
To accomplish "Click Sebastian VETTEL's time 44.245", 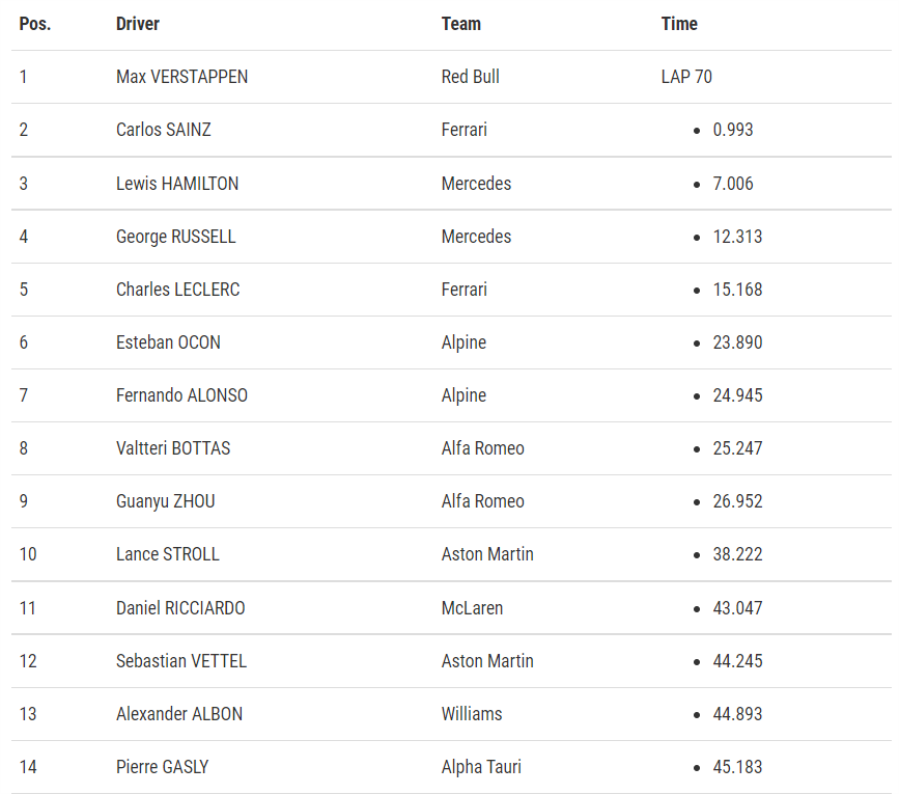I will click(737, 661).
